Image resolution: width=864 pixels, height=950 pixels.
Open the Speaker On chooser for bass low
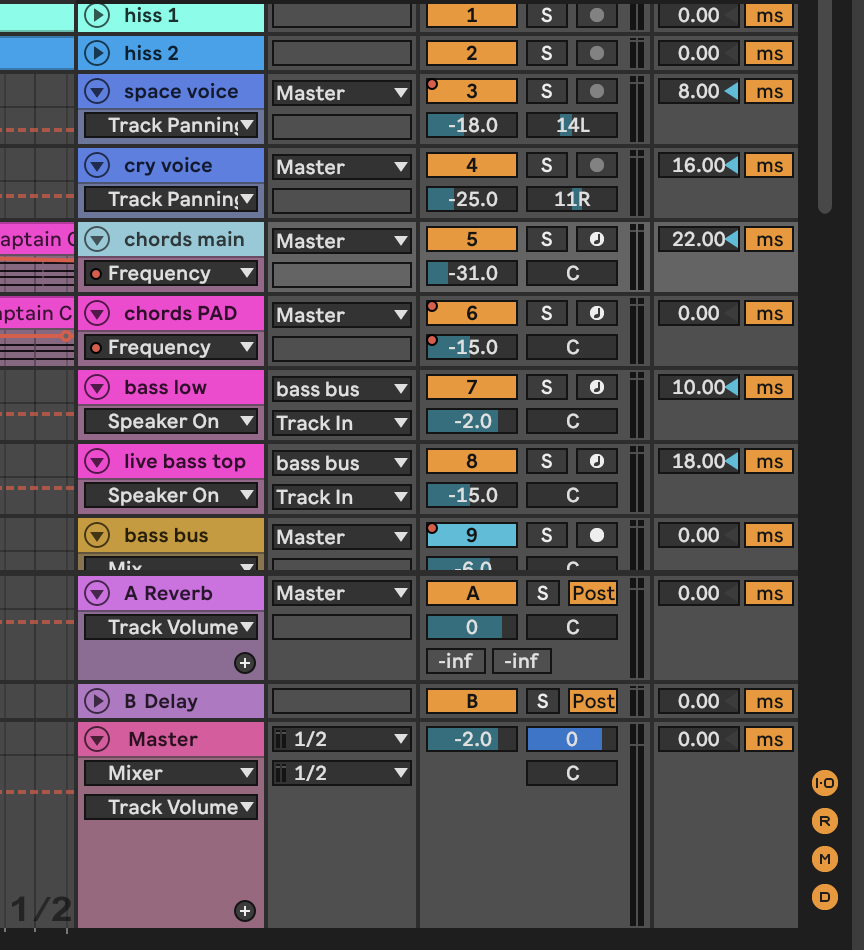tap(171, 421)
